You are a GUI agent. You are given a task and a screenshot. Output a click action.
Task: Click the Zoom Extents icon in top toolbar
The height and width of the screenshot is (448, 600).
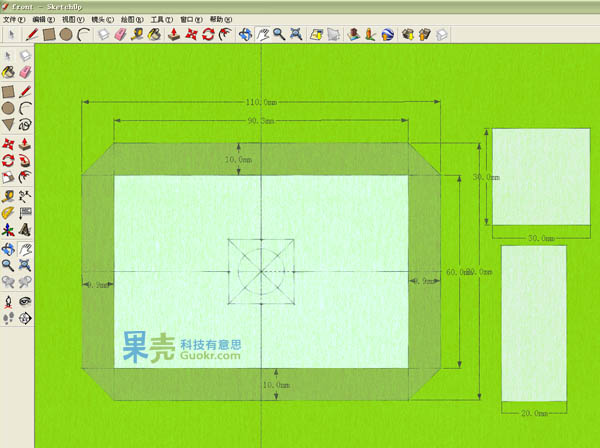click(295, 34)
